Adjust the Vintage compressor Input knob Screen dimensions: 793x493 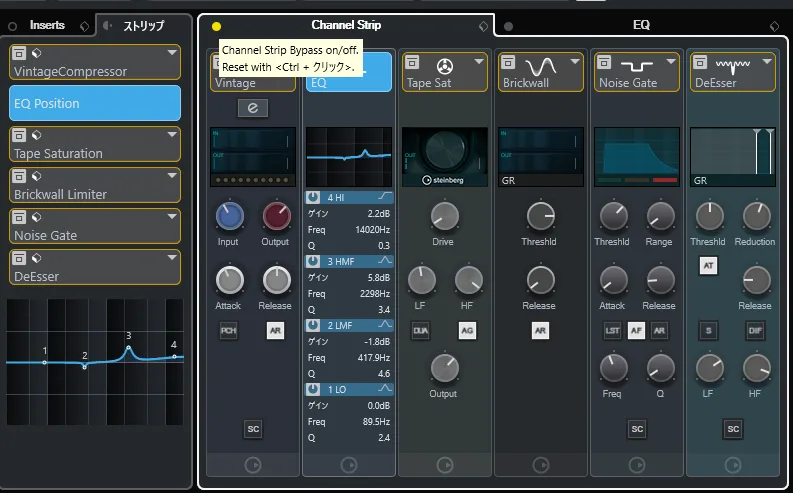[x=230, y=216]
